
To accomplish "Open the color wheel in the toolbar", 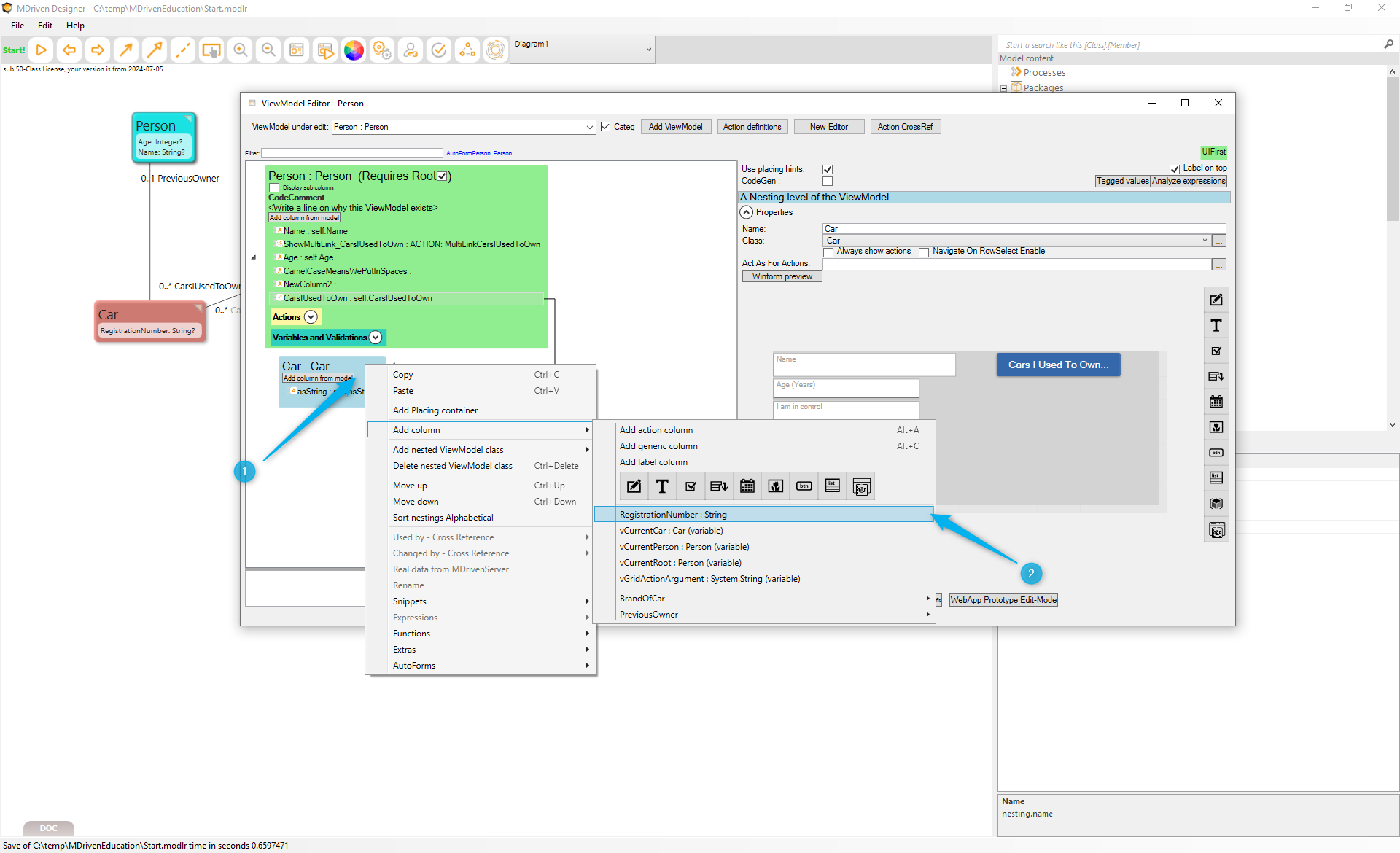I will [x=354, y=50].
